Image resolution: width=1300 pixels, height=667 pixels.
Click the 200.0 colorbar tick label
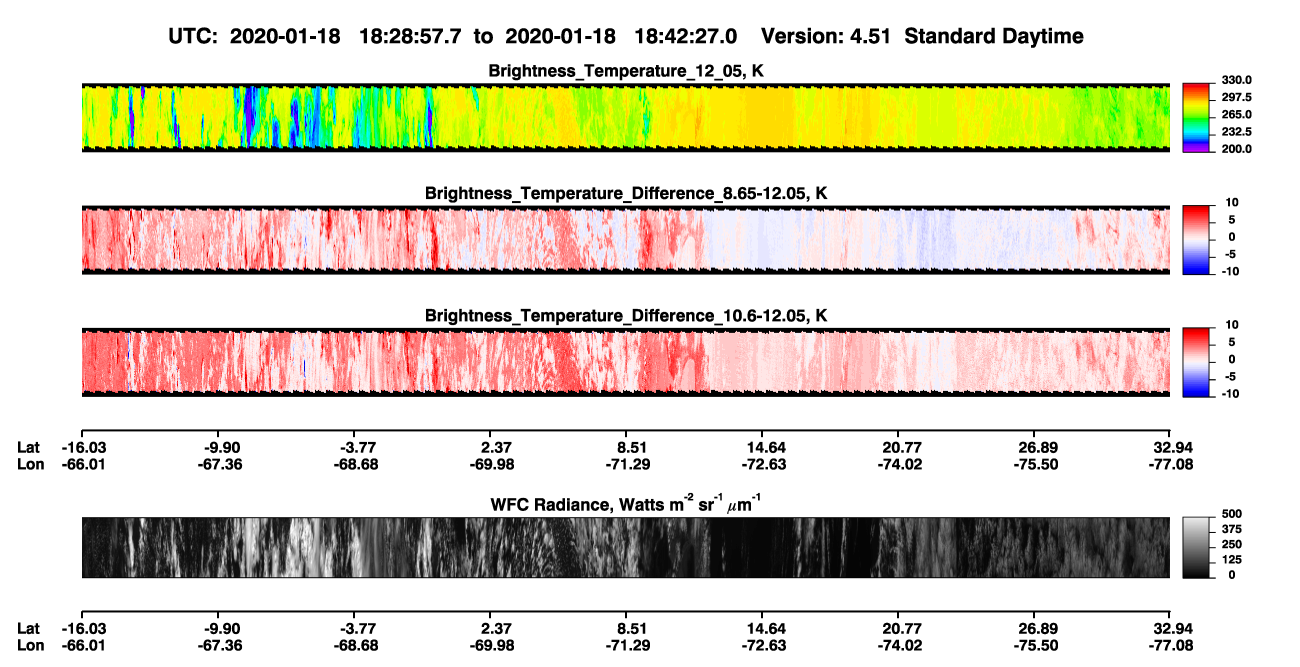1236,148
